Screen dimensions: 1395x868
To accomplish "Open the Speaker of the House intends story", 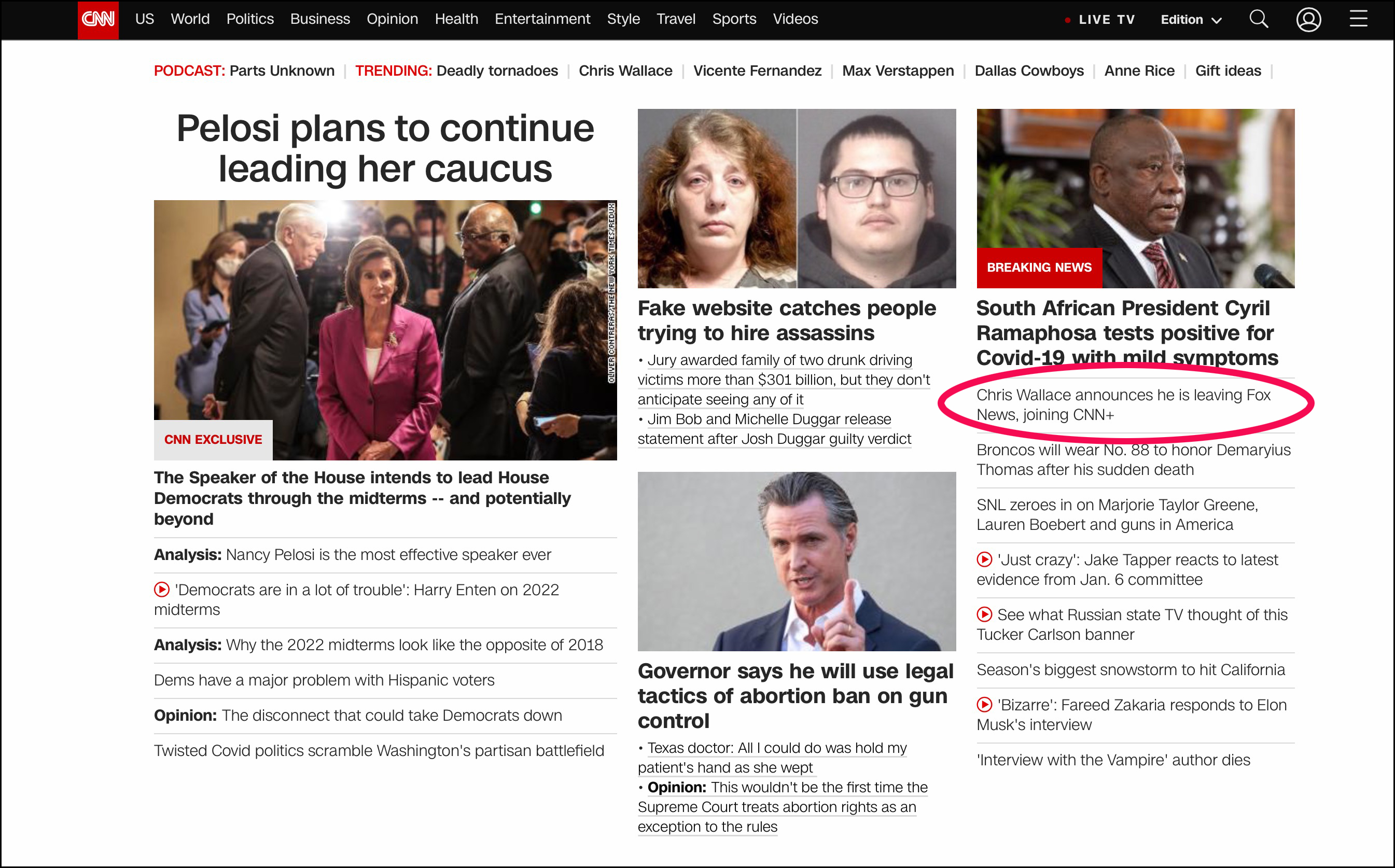I will click(x=362, y=498).
